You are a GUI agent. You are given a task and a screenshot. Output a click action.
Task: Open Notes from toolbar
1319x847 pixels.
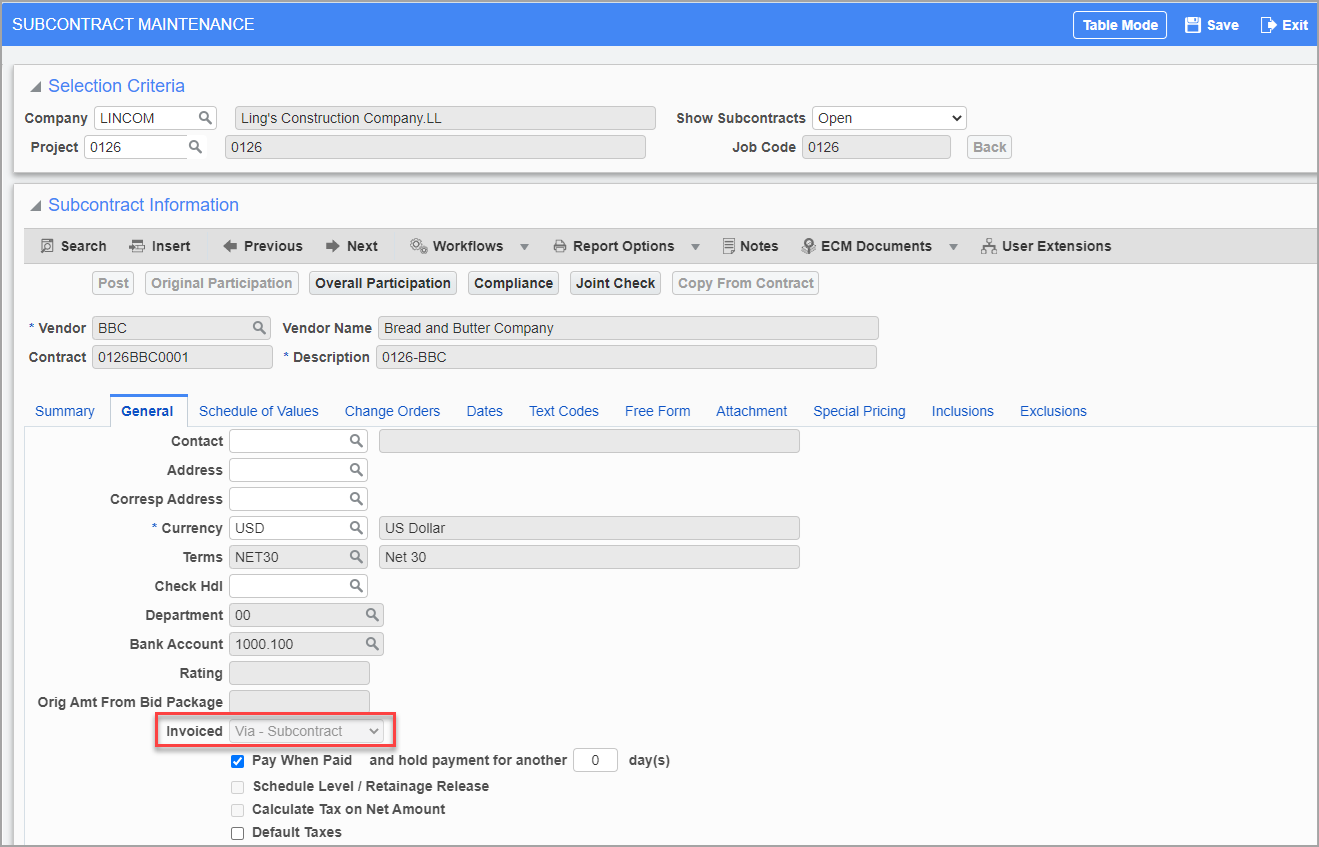(x=750, y=246)
